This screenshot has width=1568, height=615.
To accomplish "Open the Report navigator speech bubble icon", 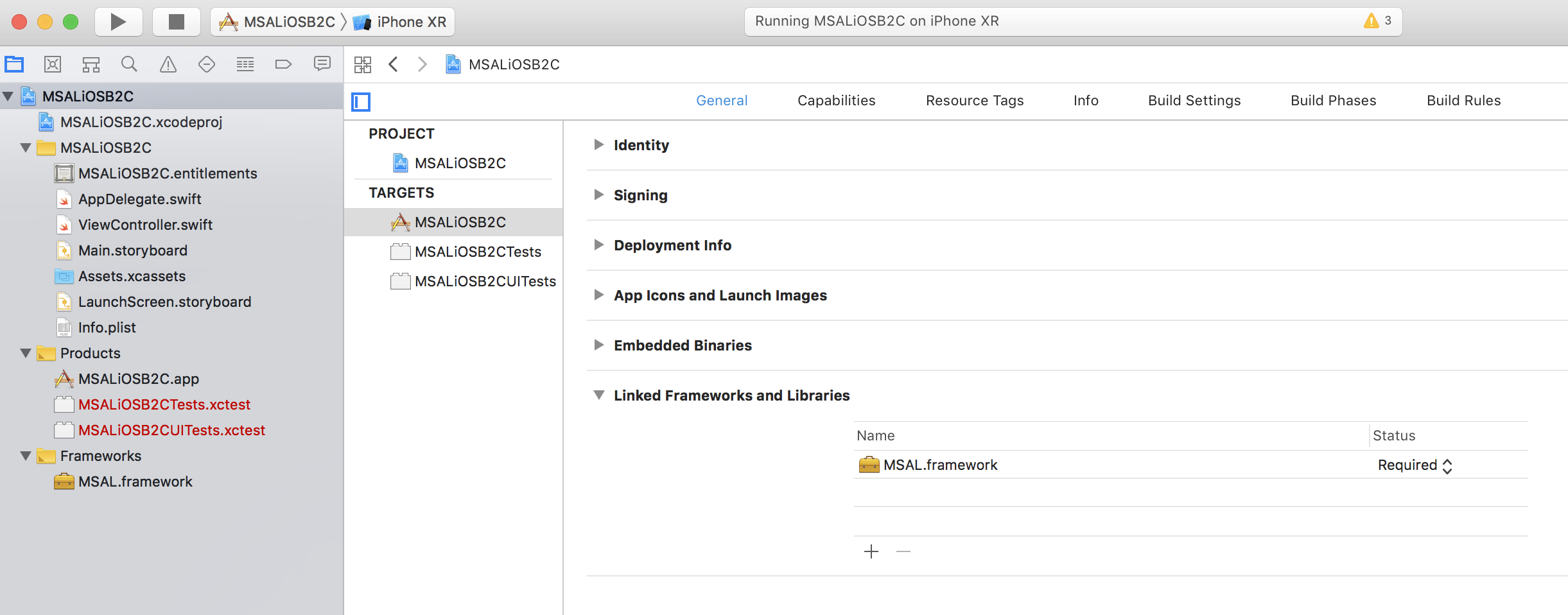I will tap(322, 64).
